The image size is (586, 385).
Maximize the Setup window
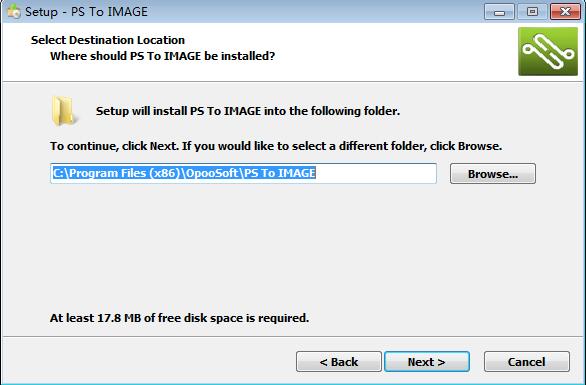pos(532,12)
